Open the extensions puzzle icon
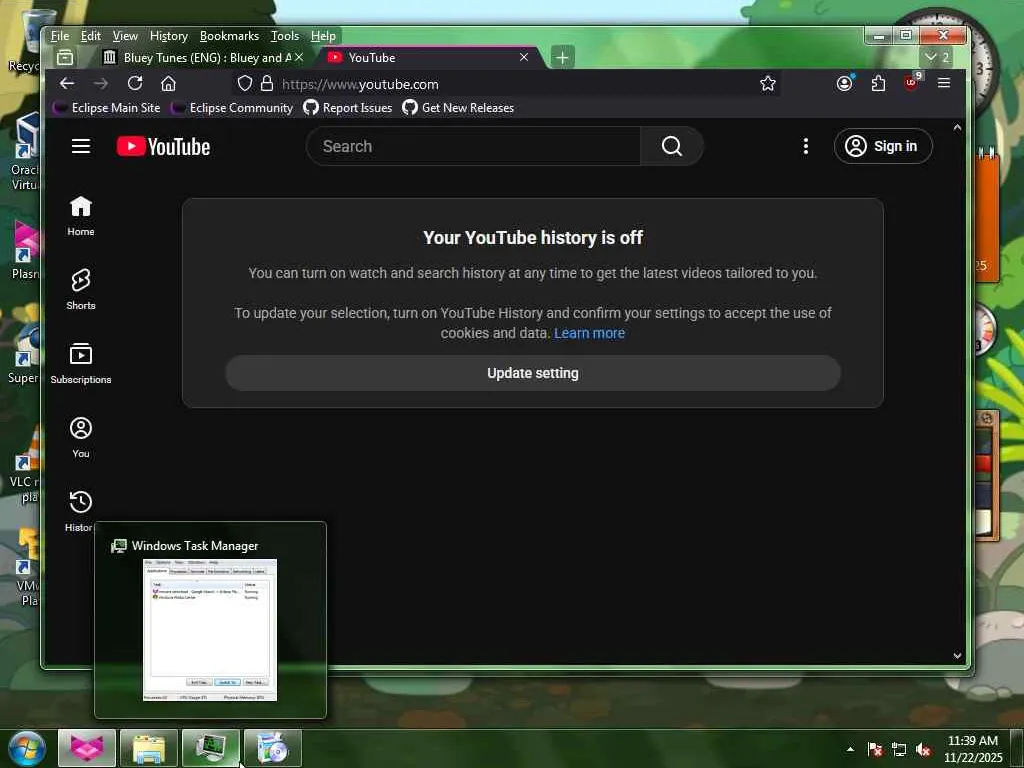The height and width of the screenshot is (768, 1024). [878, 83]
